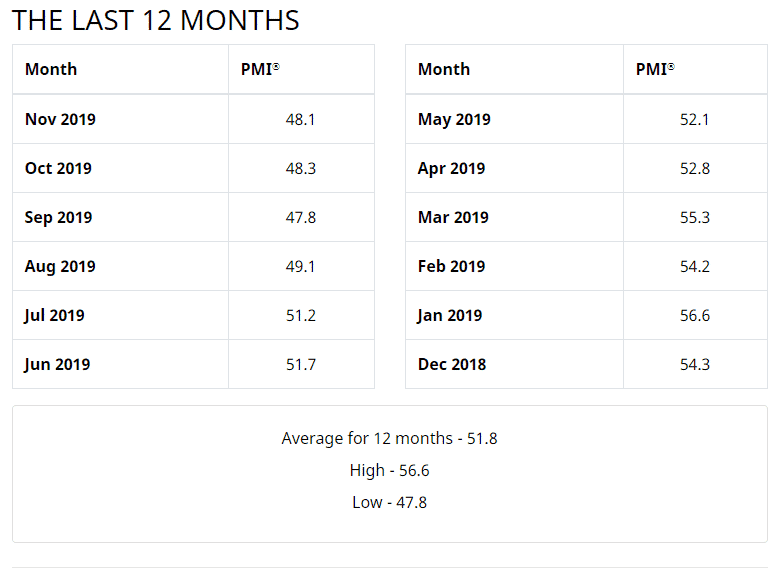Image resolution: width=777 pixels, height=579 pixels.
Task: Click the Average for 12 months text
Action: [389, 438]
